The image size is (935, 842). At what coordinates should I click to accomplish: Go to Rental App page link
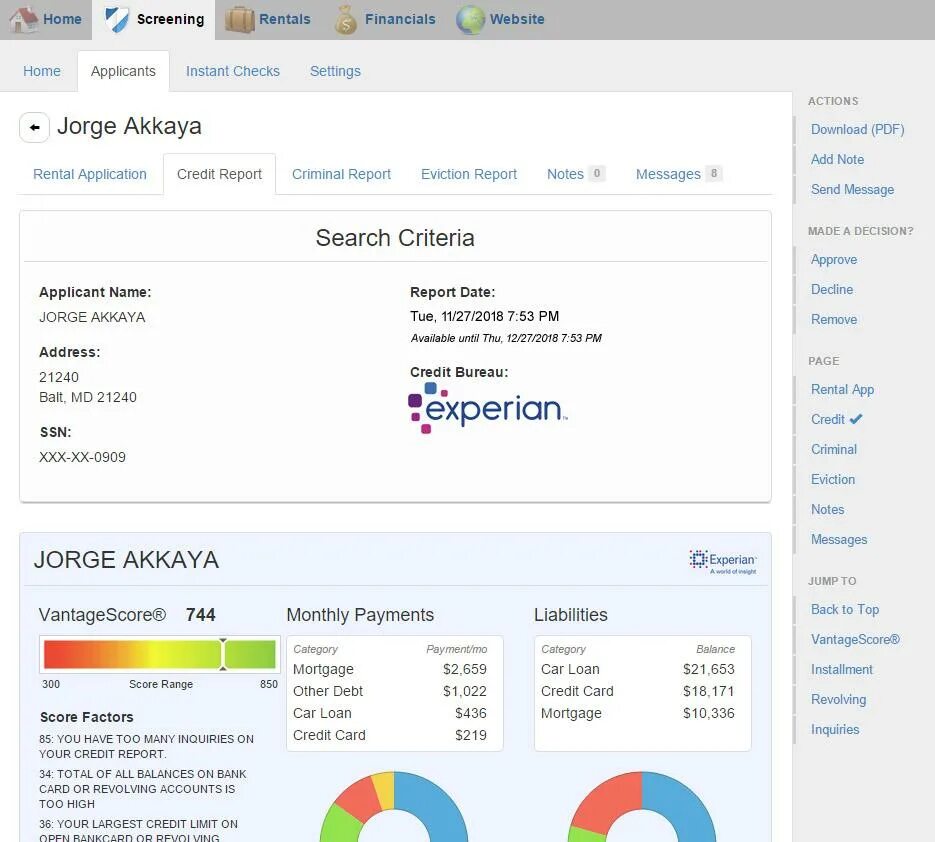pyautogui.click(x=843, y=389)
